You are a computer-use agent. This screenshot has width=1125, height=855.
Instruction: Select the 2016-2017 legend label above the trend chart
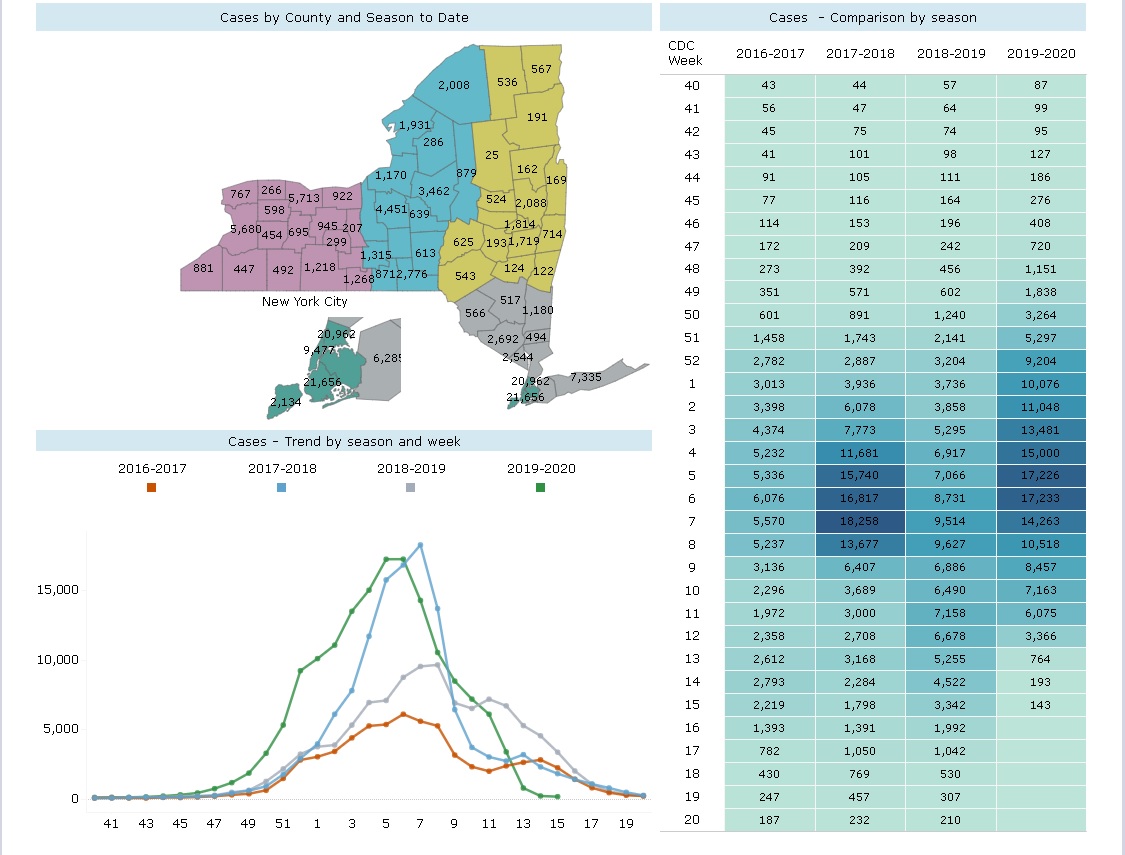pyautogui.click(x=152, y=468)
